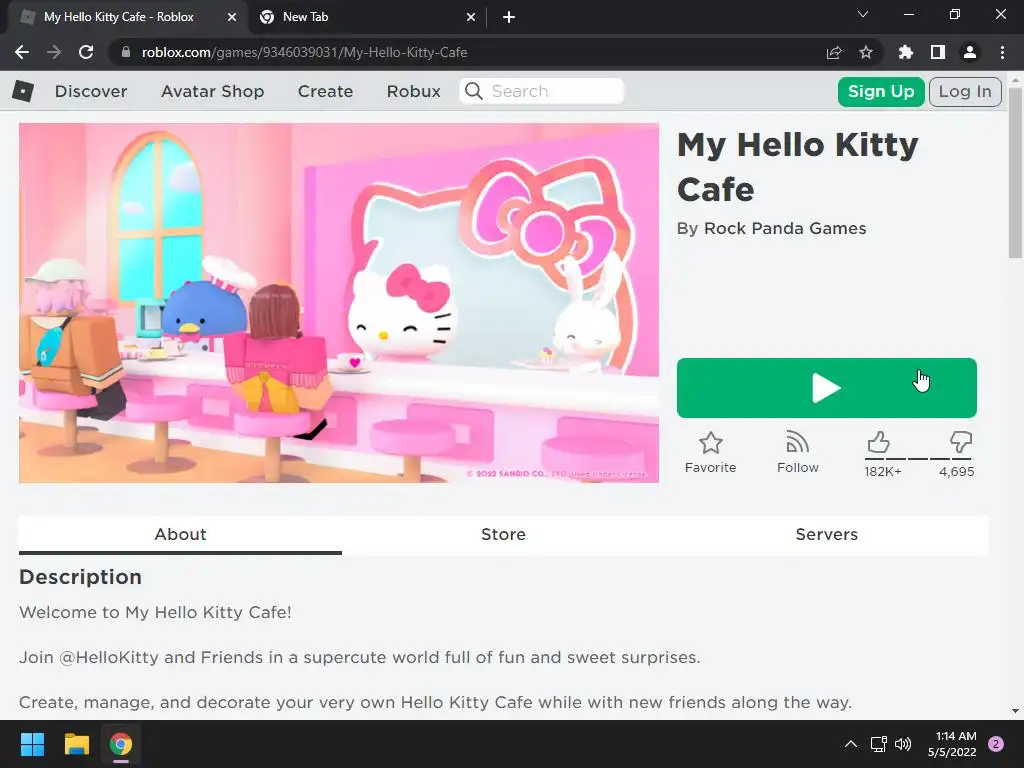Open a new browser tab with plus
Viewport: 1024px width, 768px height.
click(x=509, y=17)
